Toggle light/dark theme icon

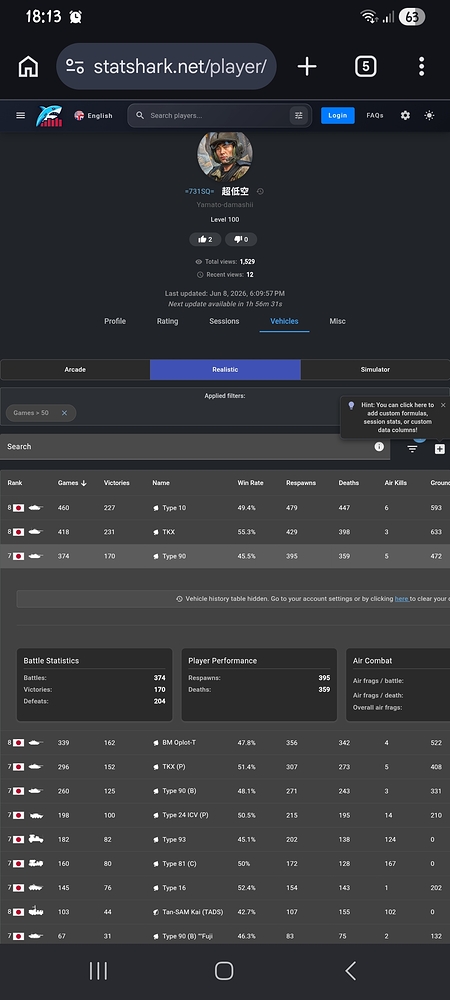click(x=430, y=115)
